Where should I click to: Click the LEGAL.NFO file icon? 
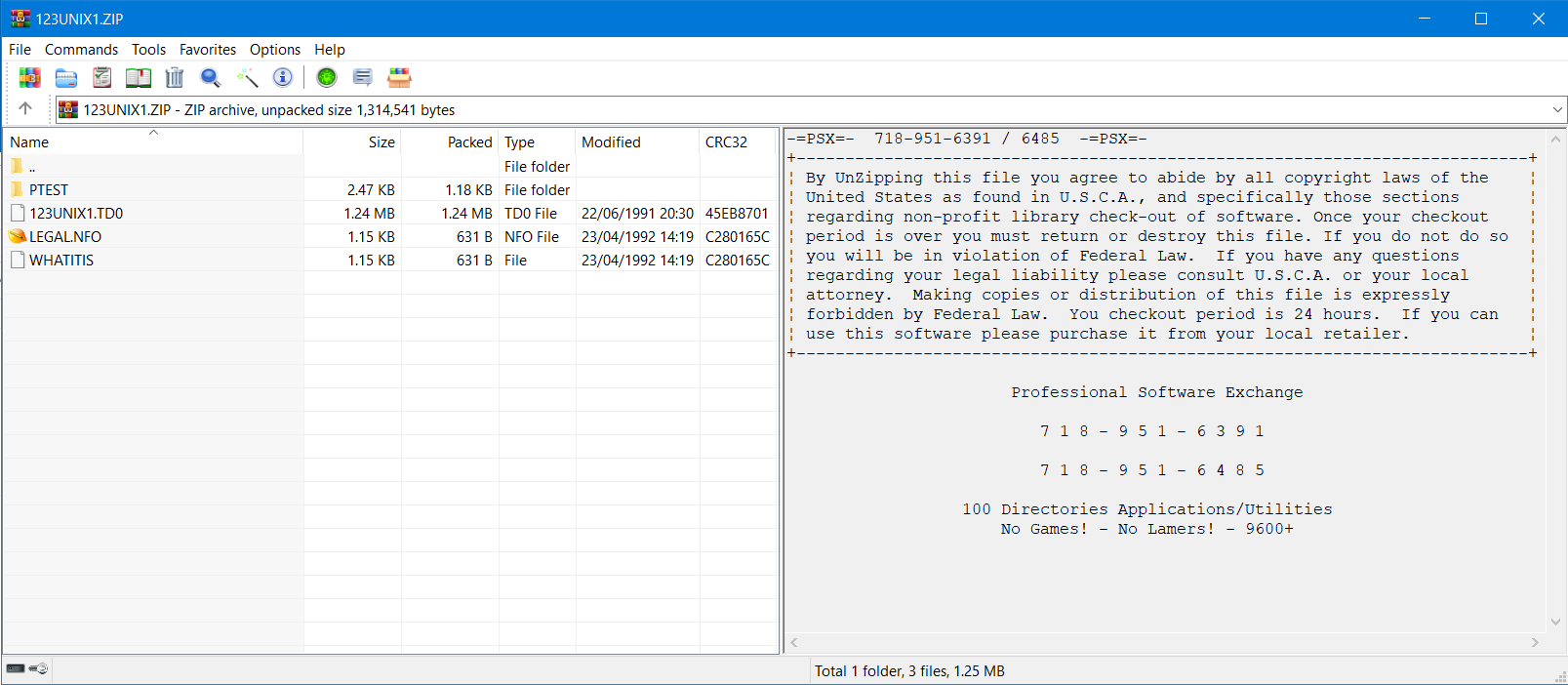pyautogui.click(x=17, y=236)
